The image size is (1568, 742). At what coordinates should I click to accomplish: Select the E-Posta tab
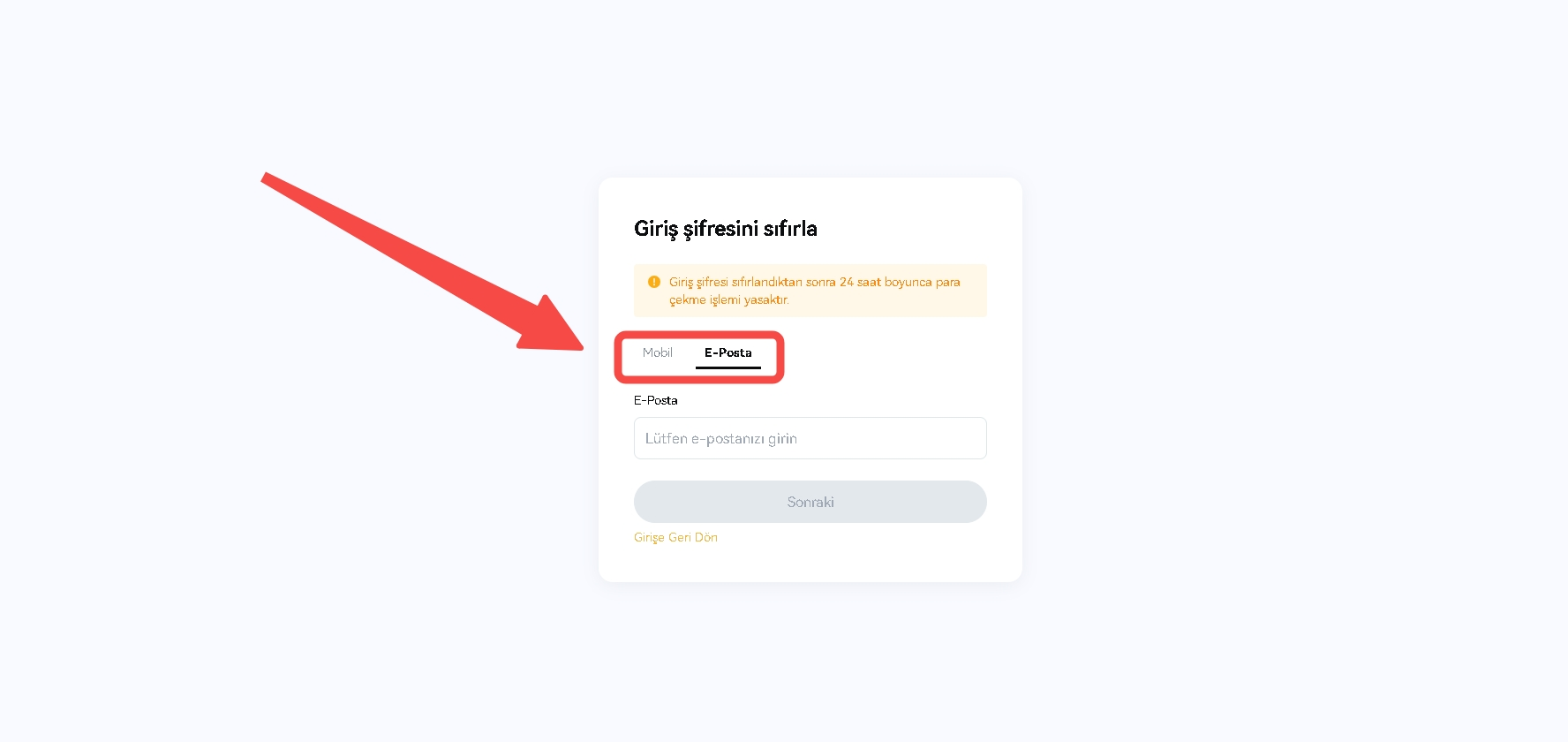(x=728, y=352)
